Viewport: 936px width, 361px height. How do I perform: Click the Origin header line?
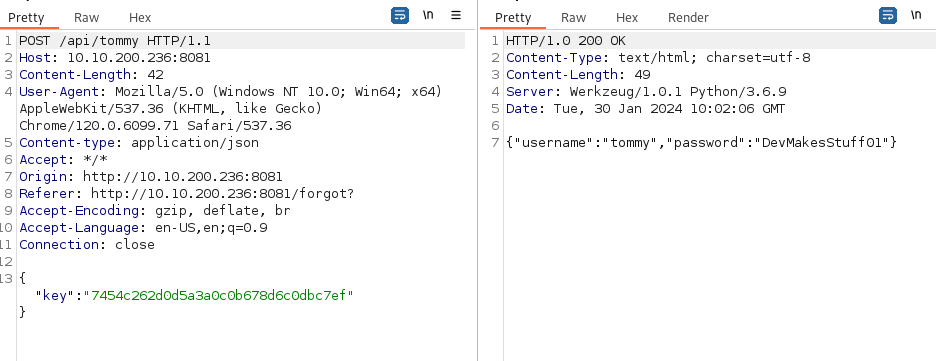[151, 177]
